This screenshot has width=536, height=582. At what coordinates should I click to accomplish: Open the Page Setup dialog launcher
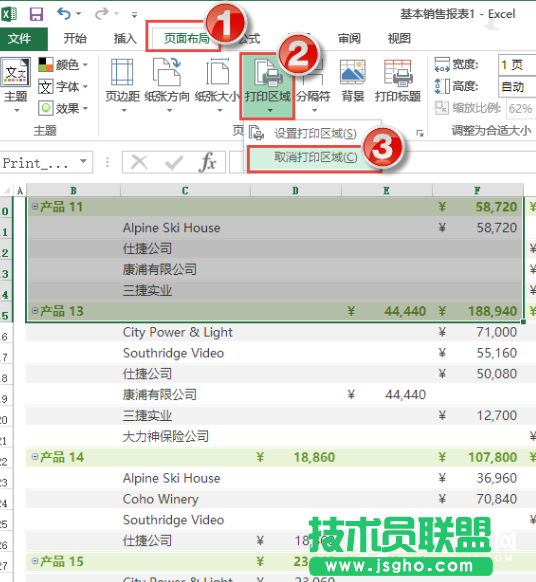click(x=419, y=133)
